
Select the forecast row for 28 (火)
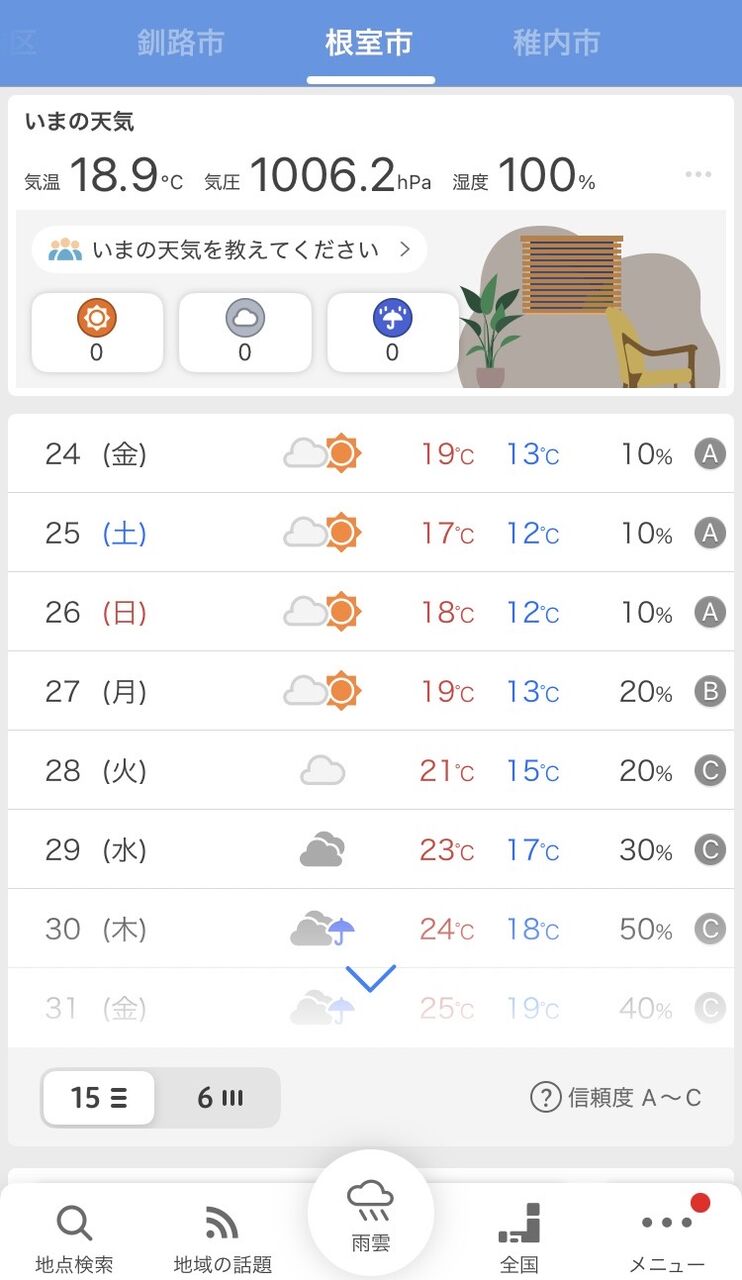[371, 771]
